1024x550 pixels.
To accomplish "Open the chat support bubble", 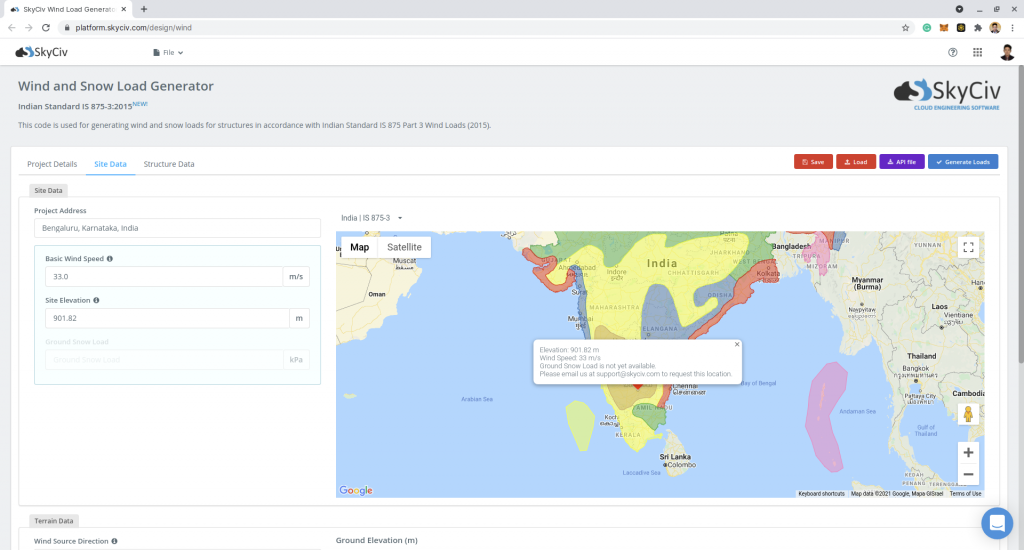I will point(997,523).
